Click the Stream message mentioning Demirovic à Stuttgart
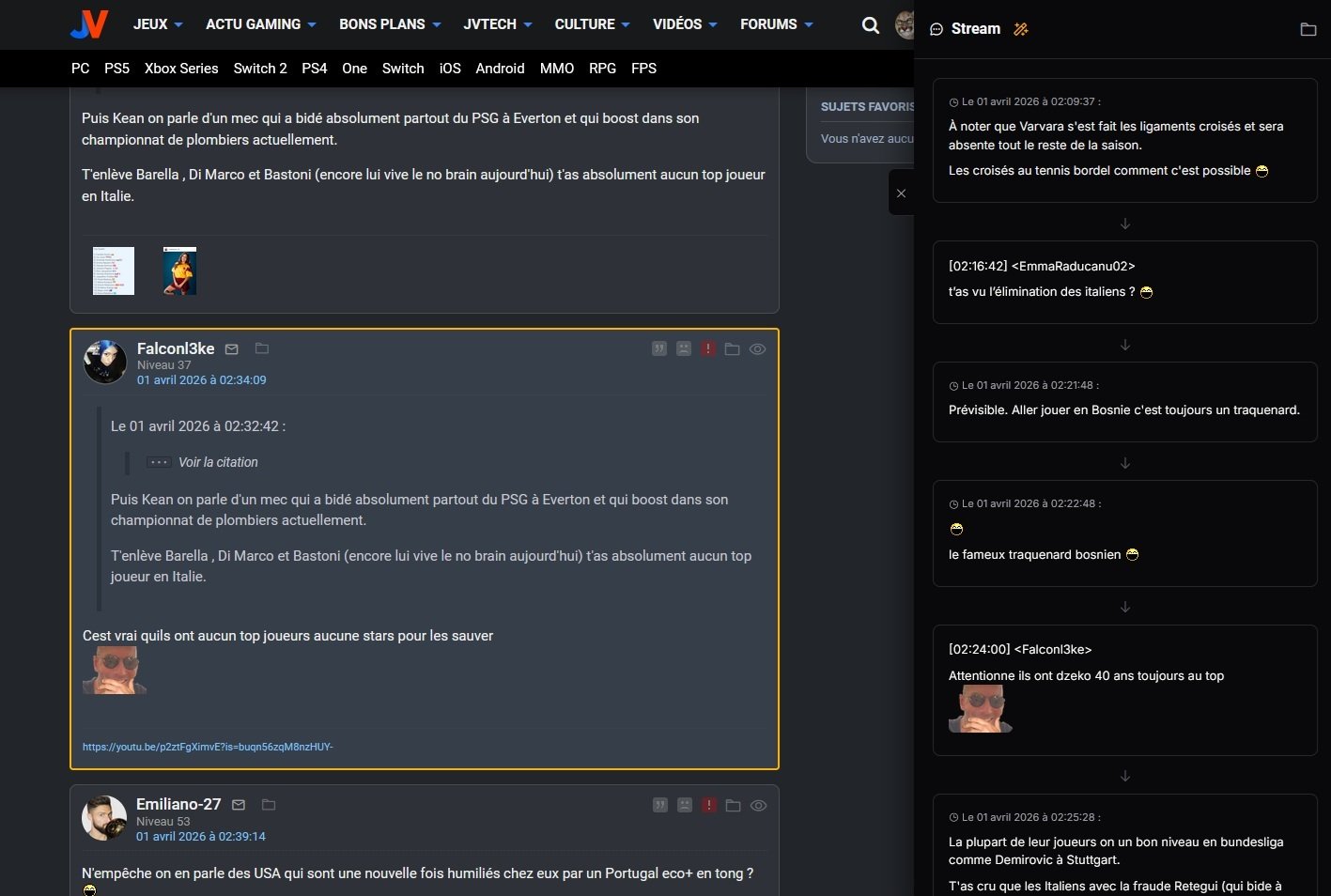This screenshot has height=896, width=1331. click(1125, 845)
